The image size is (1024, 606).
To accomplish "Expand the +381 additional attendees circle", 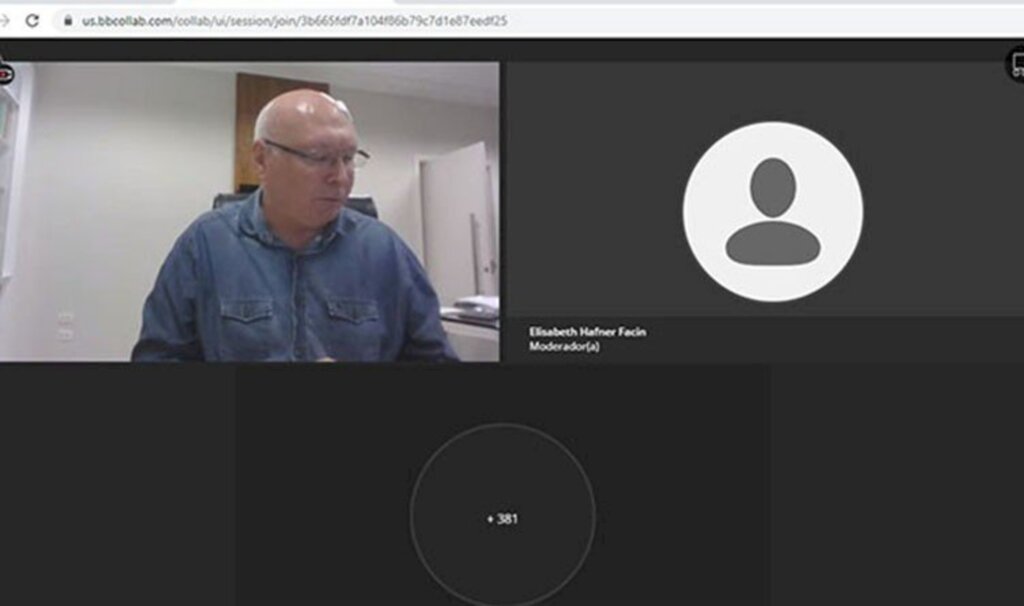I will click(x=502, y=518).
